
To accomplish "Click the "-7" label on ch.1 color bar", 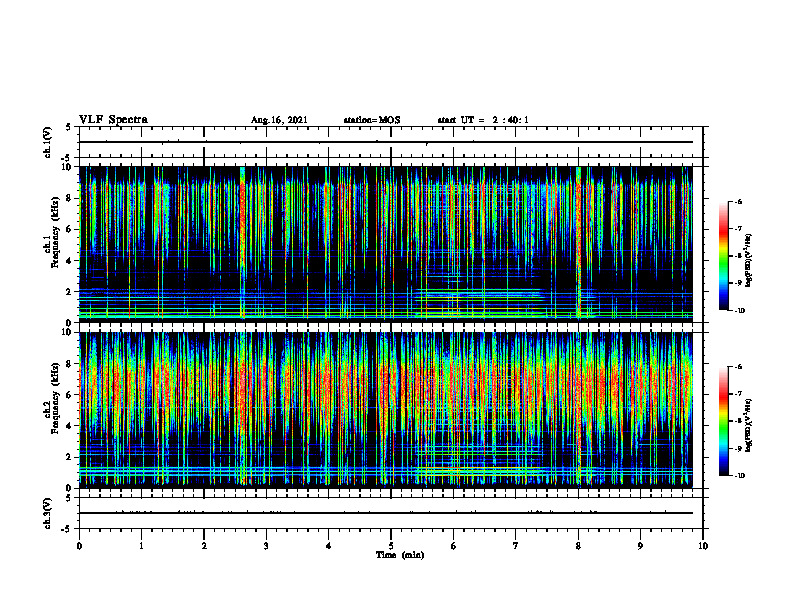I will [x=739, y=229].
